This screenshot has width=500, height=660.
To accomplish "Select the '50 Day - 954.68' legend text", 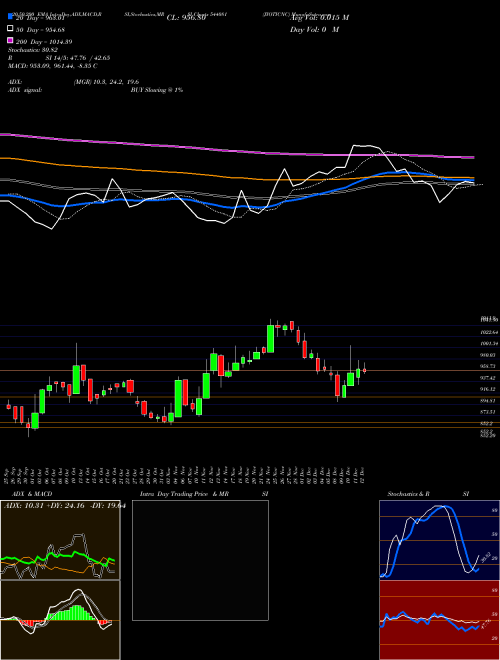I will pyautogui.click(x=40, y=30).
